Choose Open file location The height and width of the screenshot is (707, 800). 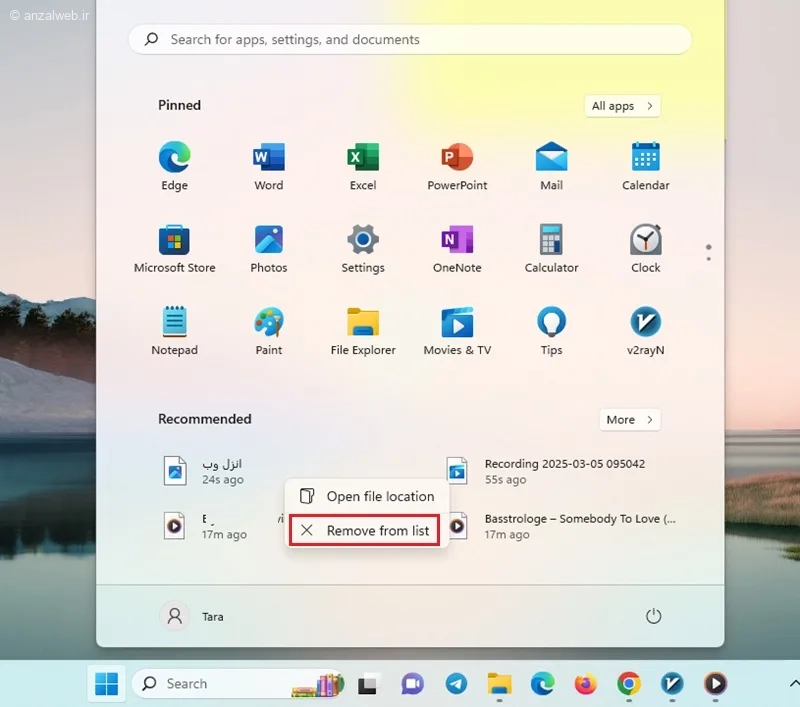[x=368, y=497]
